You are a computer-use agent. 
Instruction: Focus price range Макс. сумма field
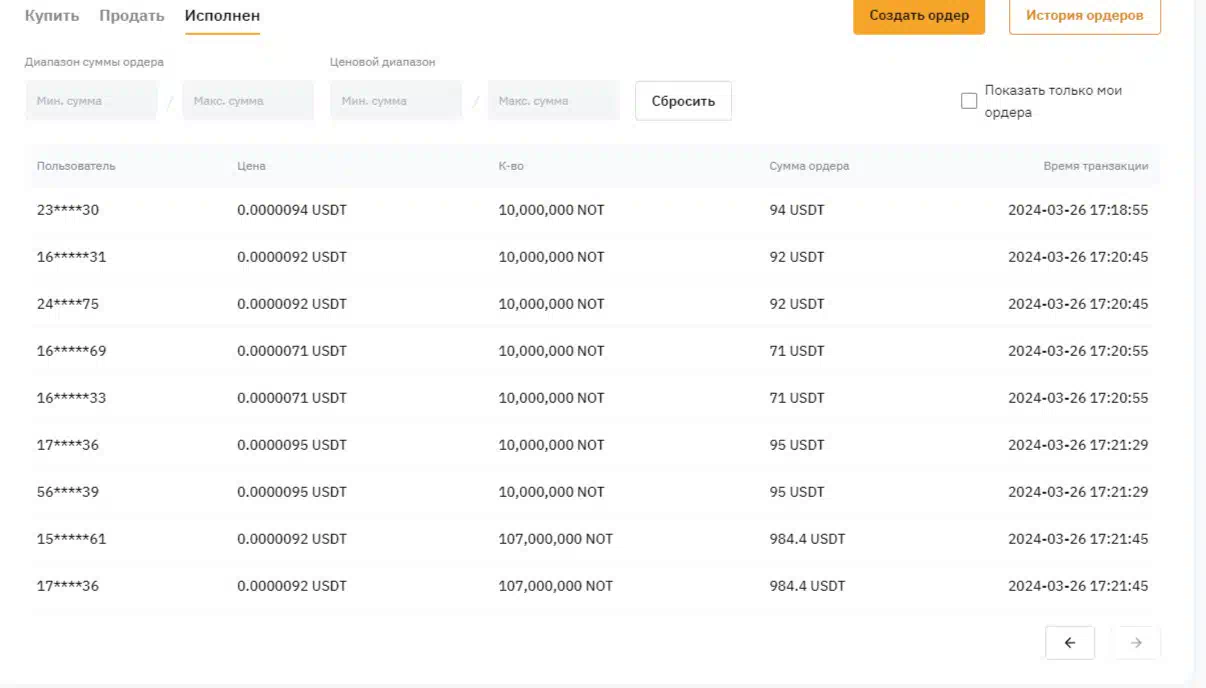554,101
